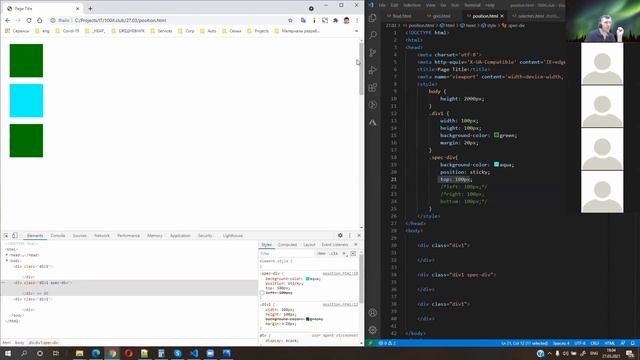
Task: Open Chrome extensions puzzle icon
Action: (x=336, y=20)
